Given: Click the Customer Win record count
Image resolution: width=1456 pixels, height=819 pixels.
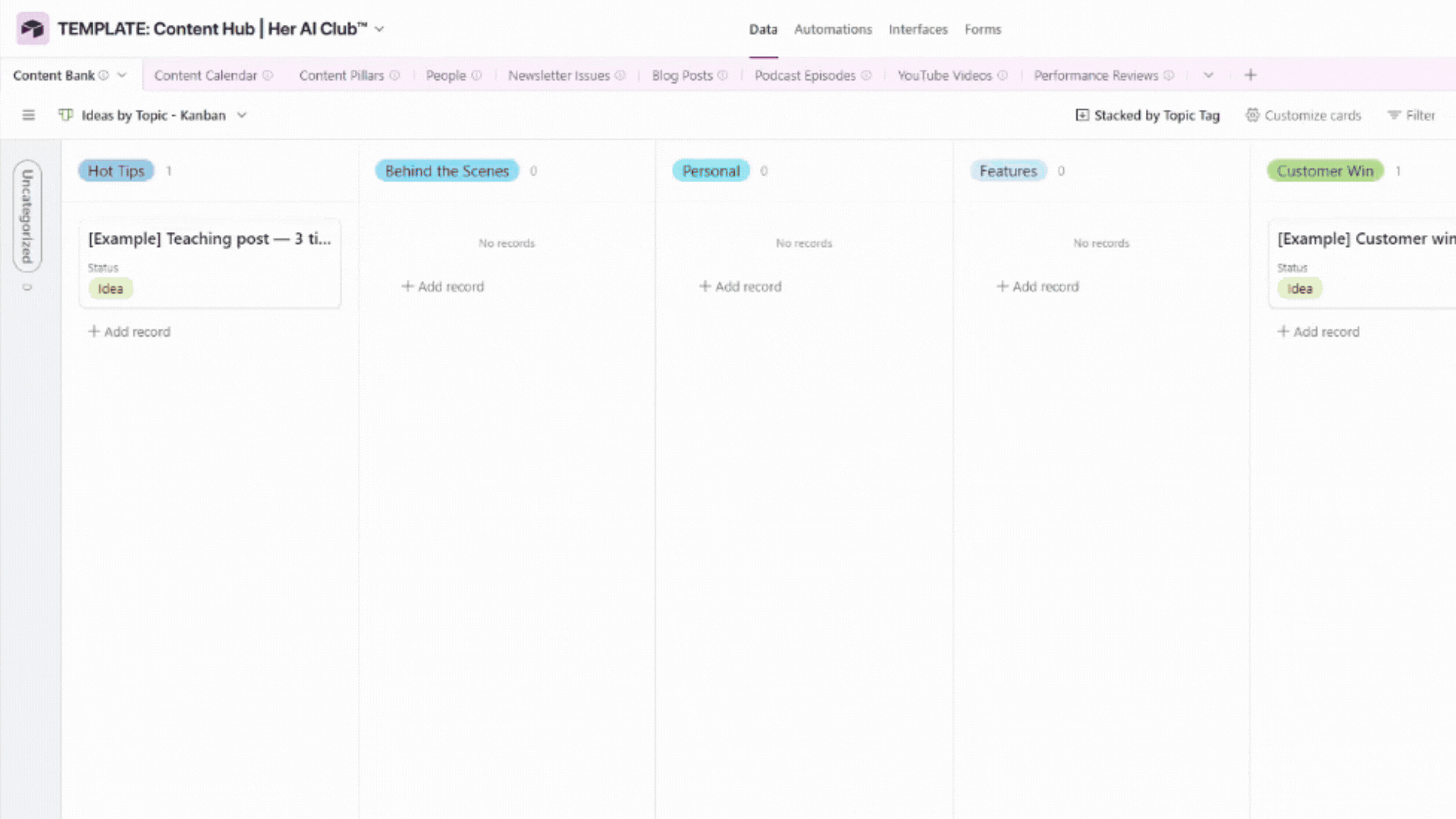Looking at the screenshot, I should pos(1398,171).
